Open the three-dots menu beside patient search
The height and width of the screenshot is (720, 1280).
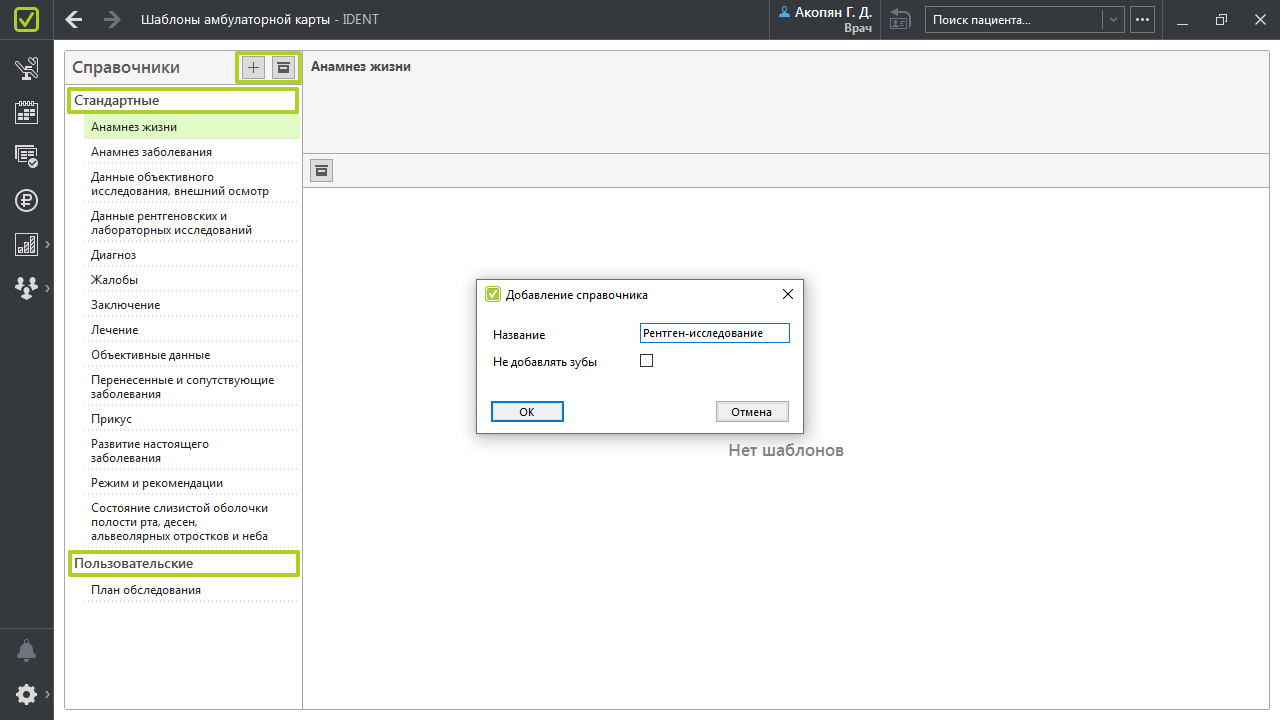(x=1142, y=19)
